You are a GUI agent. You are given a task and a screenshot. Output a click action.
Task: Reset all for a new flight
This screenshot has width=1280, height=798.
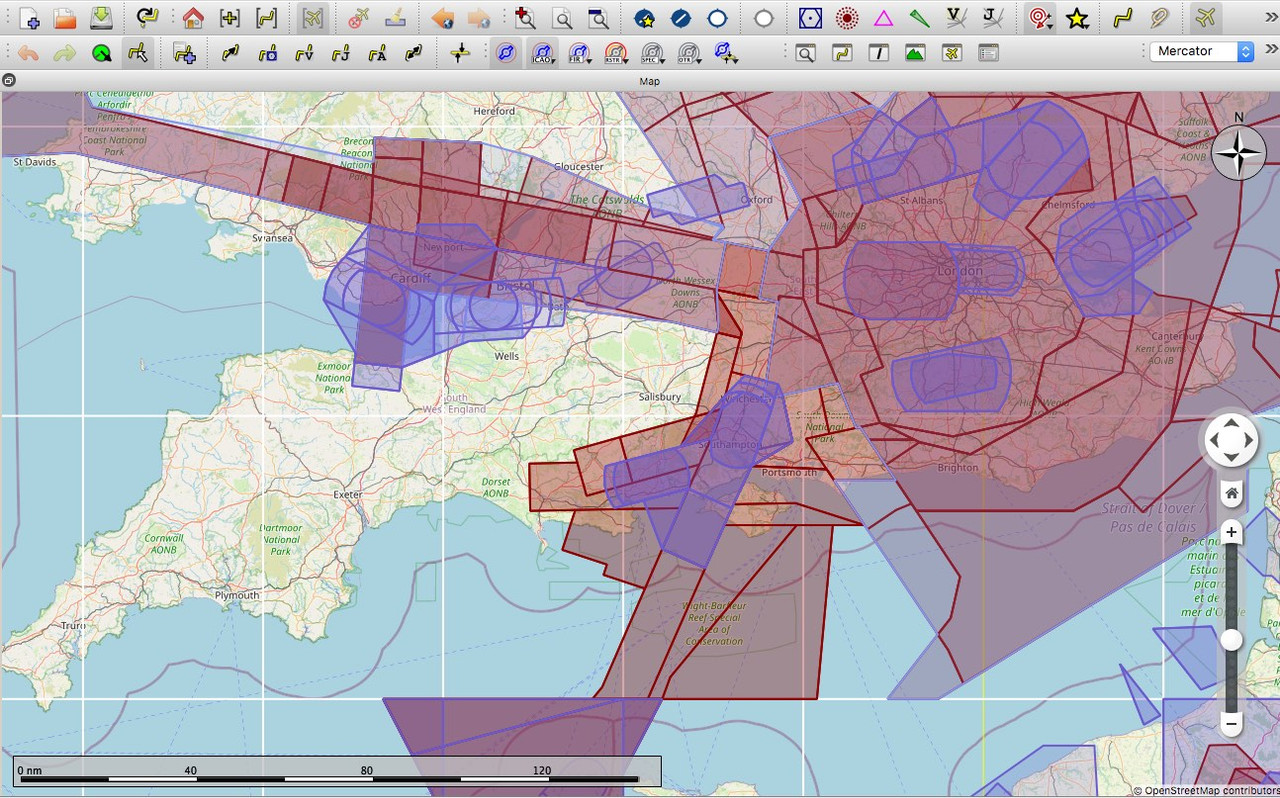[148, 18]
